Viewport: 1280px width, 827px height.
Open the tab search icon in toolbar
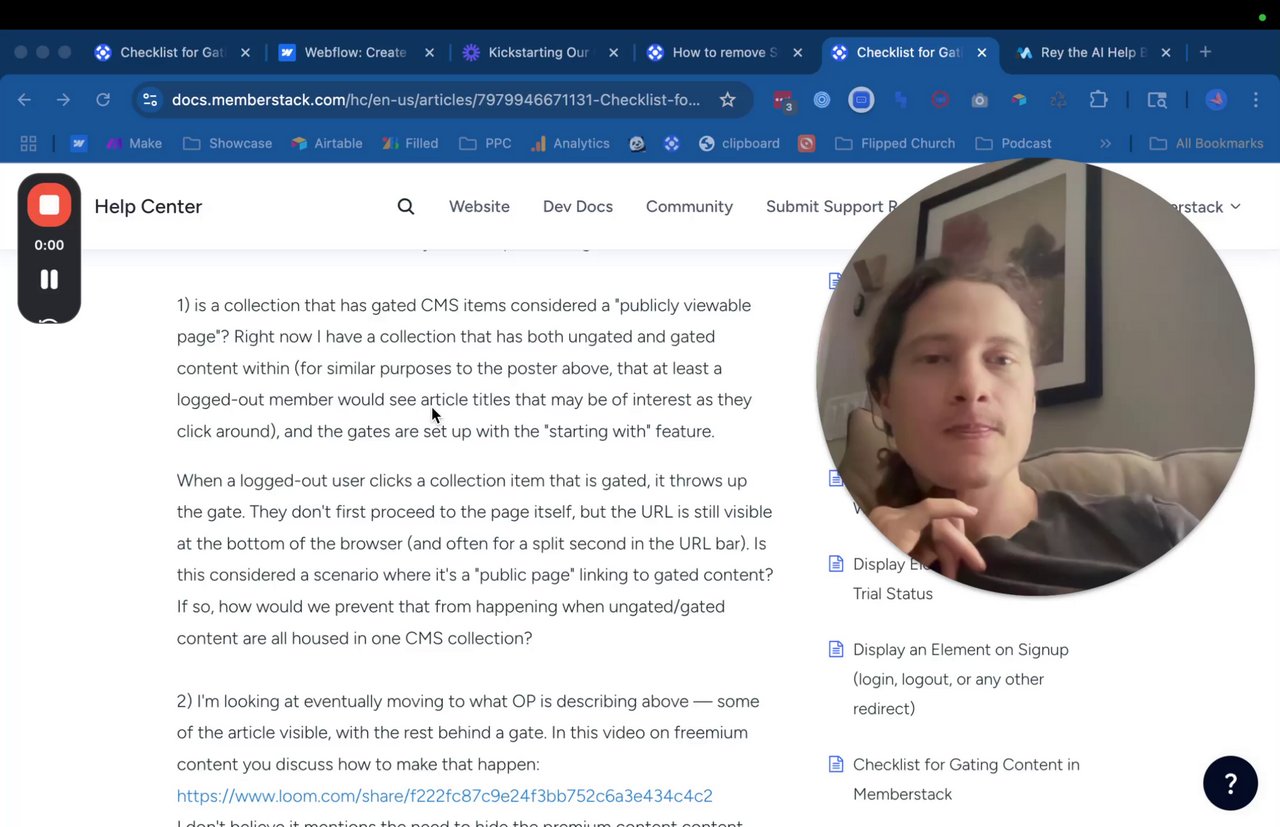[x=1157, y=100]
